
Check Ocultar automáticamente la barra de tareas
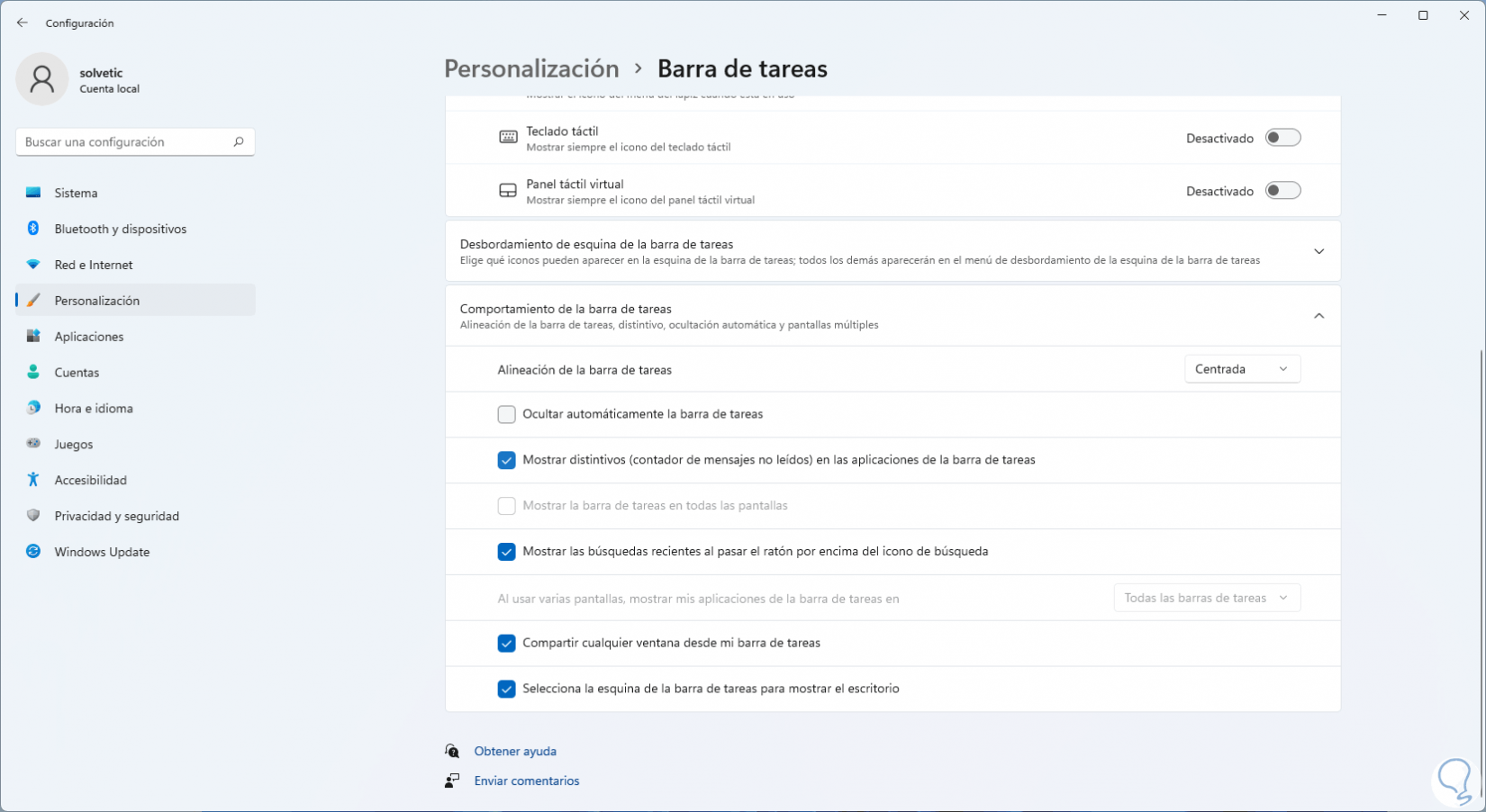tap(507, 414)
